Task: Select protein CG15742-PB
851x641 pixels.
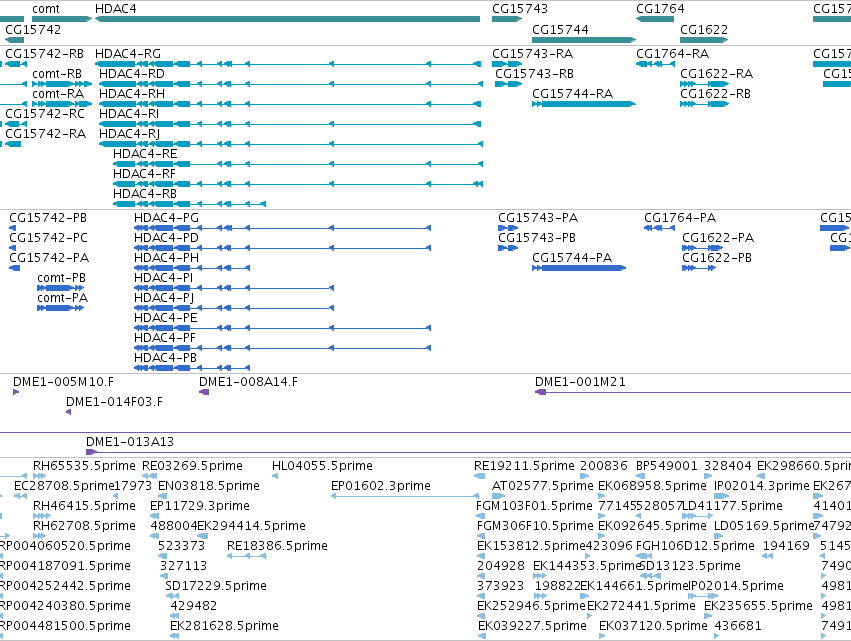Action: [x=48, y=218]
